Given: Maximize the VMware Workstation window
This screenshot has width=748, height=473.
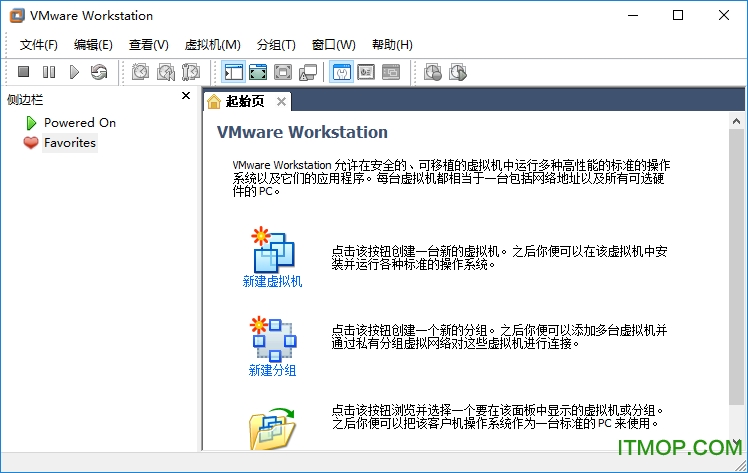Looking at the screenshot, I should tap(678, 15).
